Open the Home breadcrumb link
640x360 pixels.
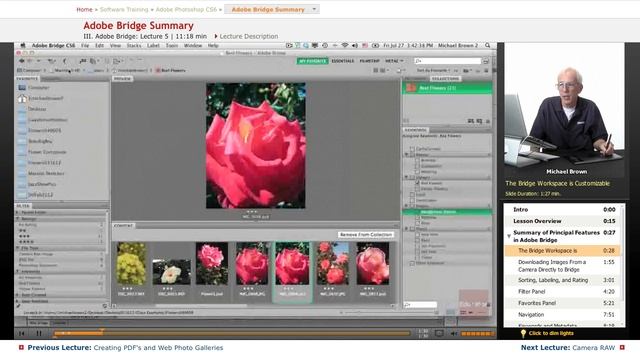pos(84,9)
